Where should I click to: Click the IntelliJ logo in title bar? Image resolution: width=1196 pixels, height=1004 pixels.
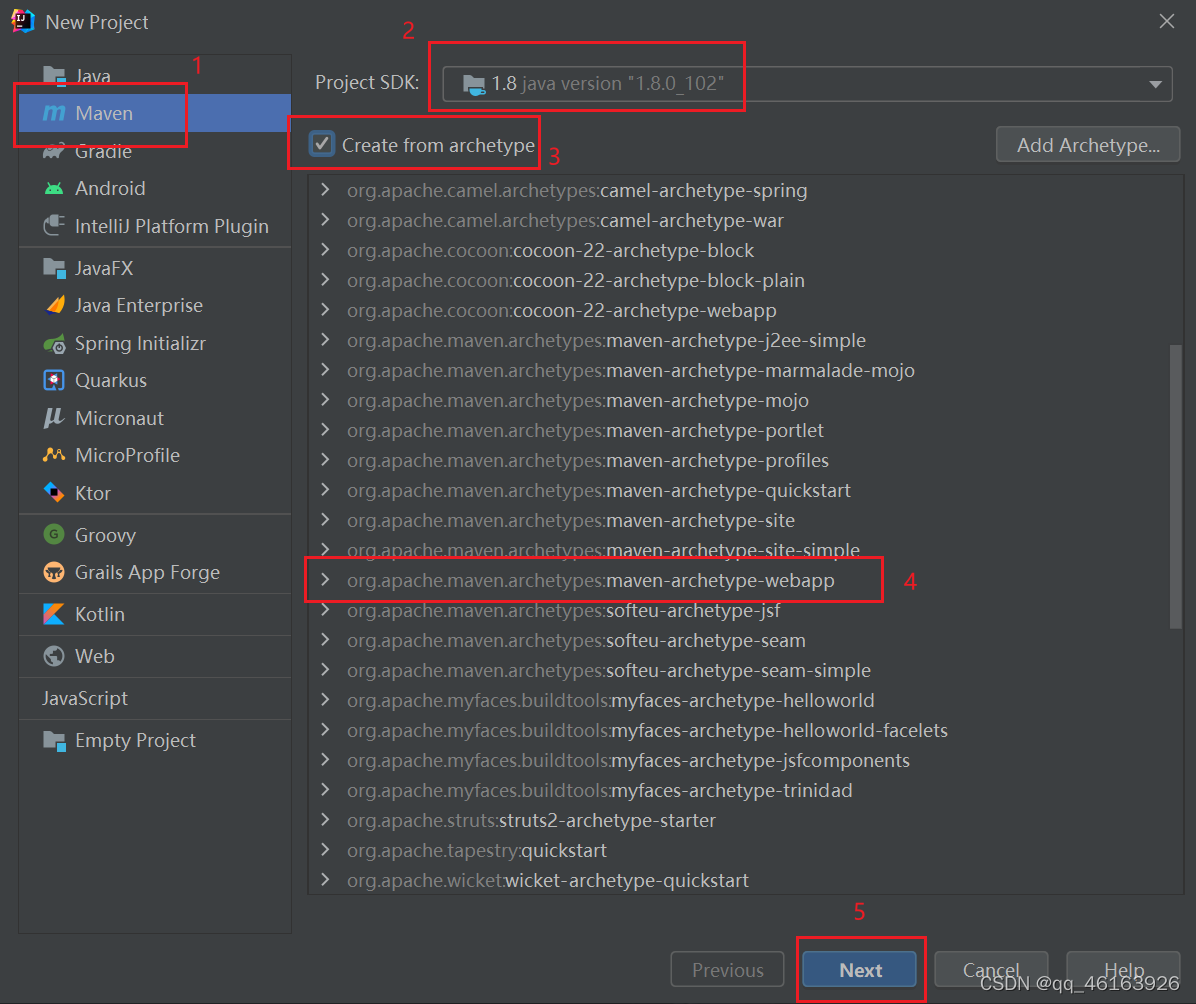[x=23, y=21]
